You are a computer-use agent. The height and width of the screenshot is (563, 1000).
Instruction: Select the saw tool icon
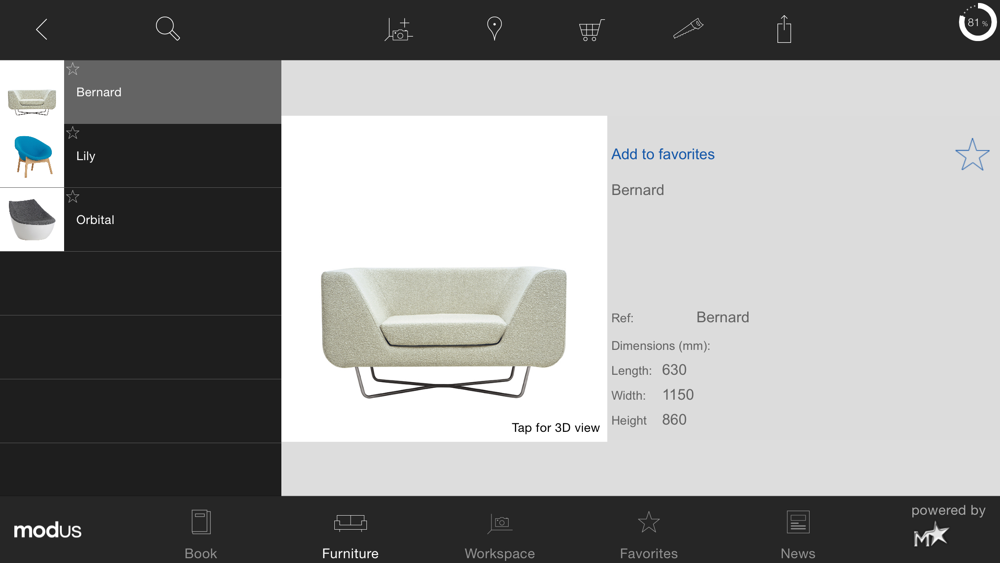pyautogui.click(x=688, y=29)
